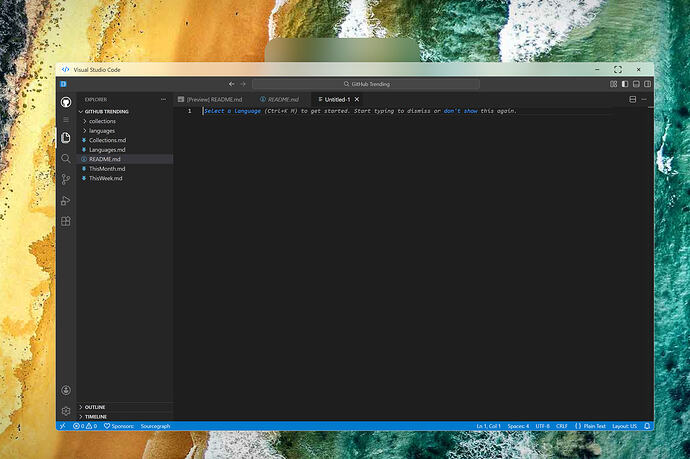Click the remote window status bar icon
Viewport: 690px width, 459px height.
click(63, 426)
